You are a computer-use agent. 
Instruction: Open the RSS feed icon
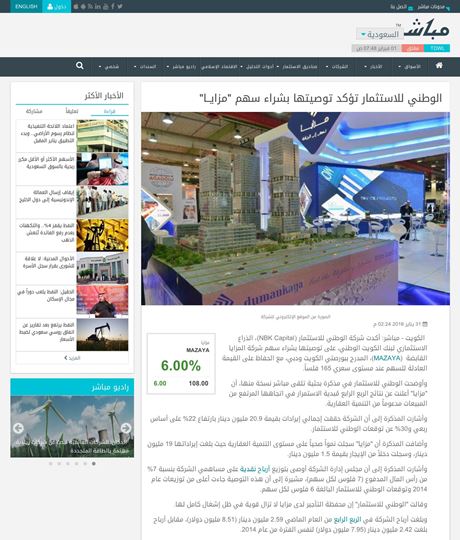pos(90,7)
